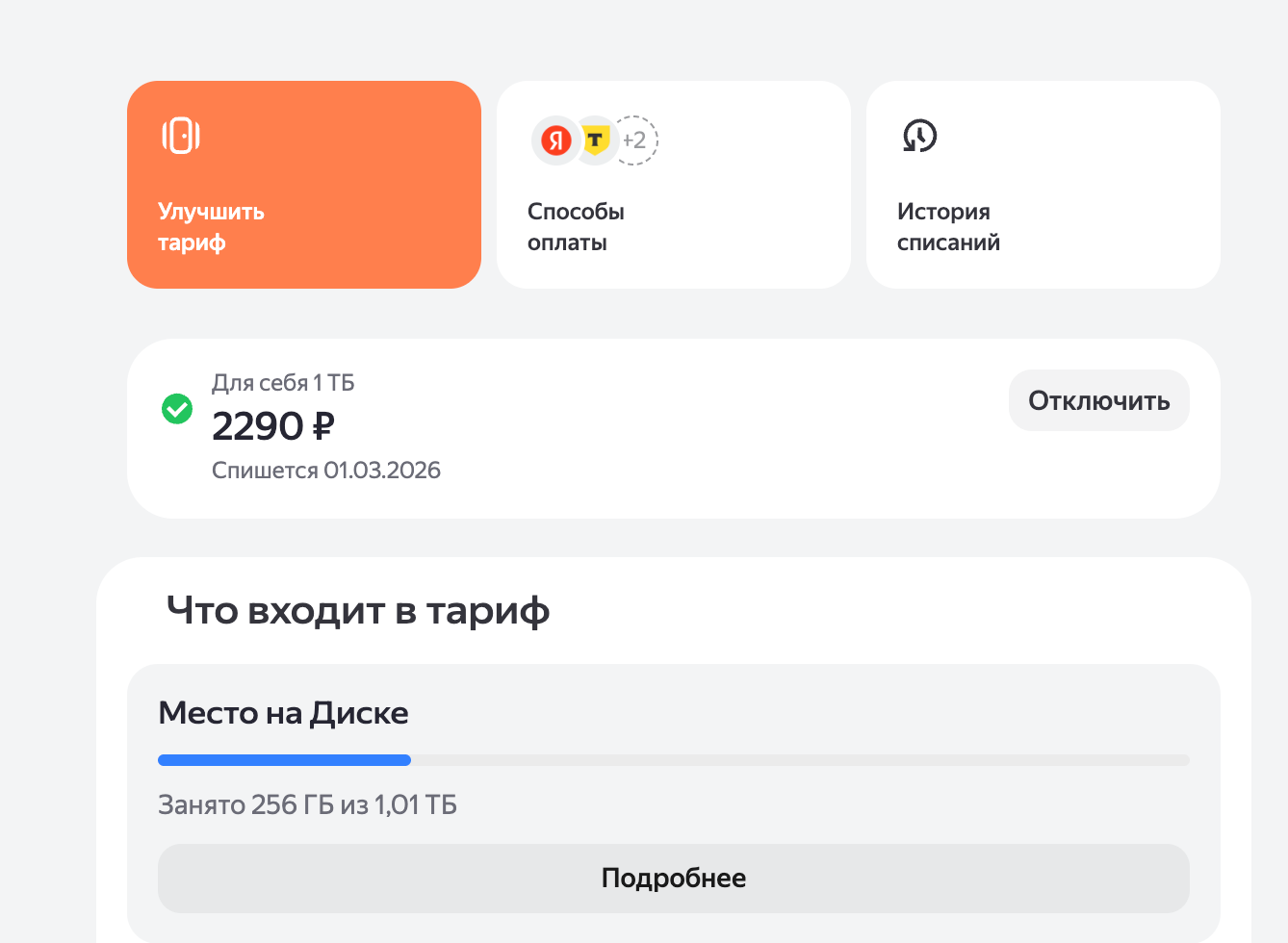Click the blue filled part of storage bar
Viewport: 1288px width, 943px height.
[x=284, y=760]
